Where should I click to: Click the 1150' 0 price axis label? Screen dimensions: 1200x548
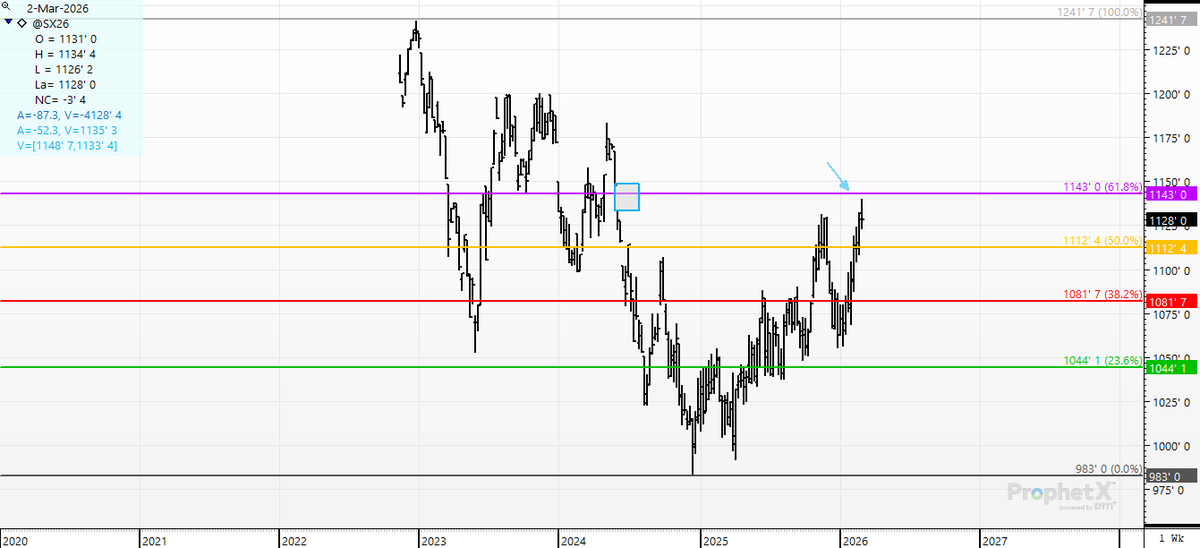click(x=1169, y=182)
